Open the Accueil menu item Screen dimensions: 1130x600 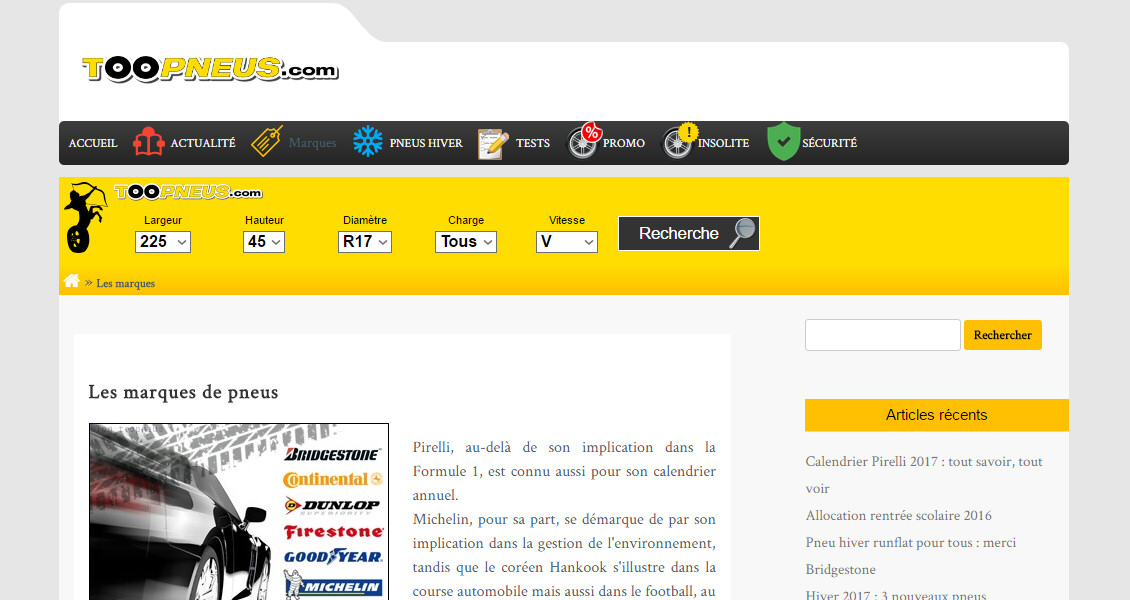click(x=93, y=143)
